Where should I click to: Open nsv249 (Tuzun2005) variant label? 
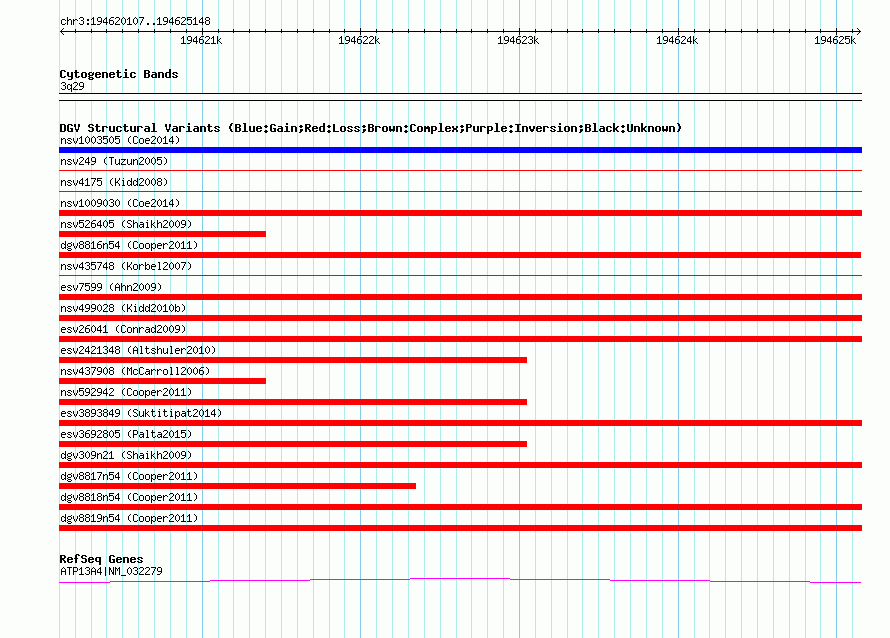[x=114, y=161]
